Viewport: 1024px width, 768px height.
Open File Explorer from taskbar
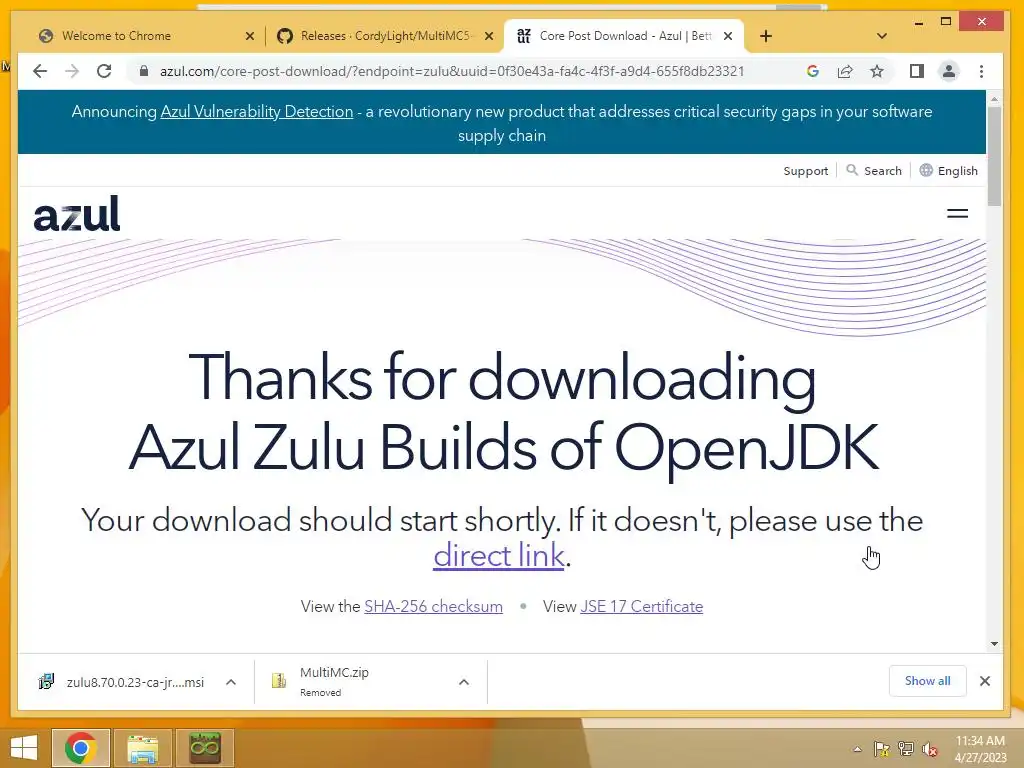142,748
